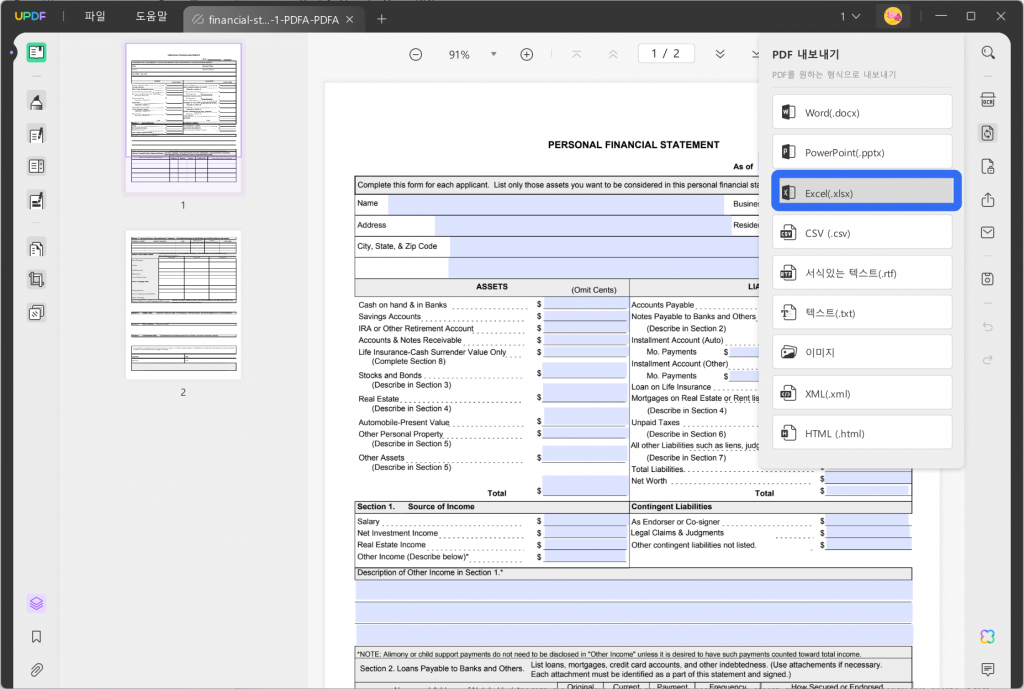Screen dimensions: 1024x689
Task: Export PDF as Word(.docx)
Action: (x=862, y=112)
